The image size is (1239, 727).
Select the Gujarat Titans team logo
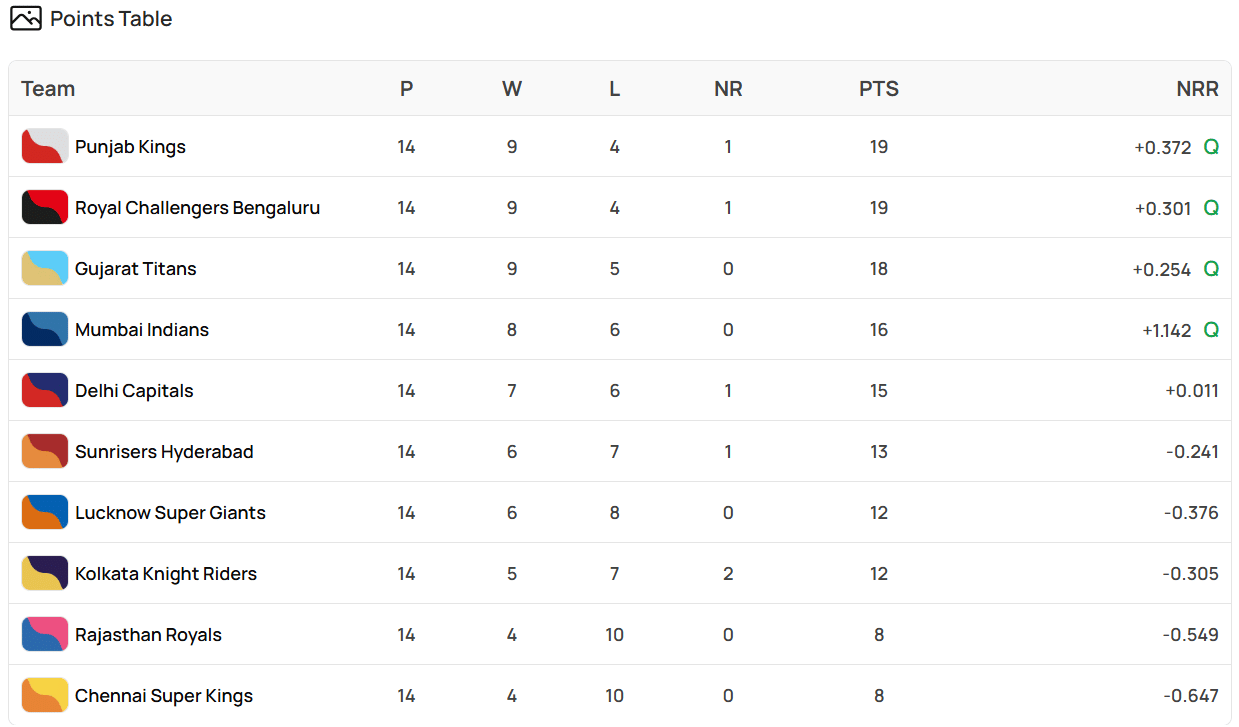point(45,268)
